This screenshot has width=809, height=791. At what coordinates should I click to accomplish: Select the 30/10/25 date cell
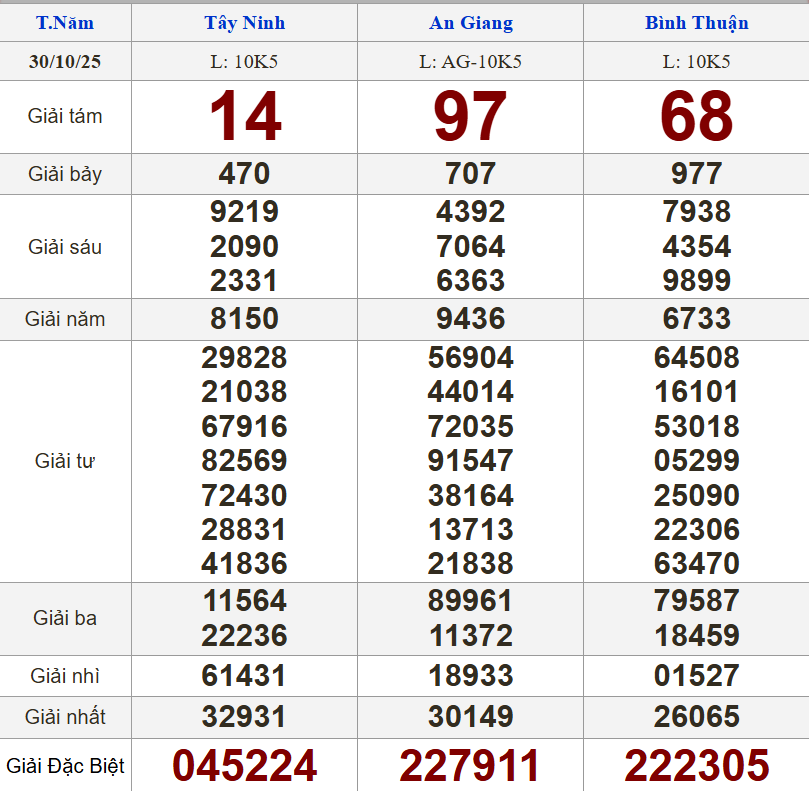tap(65, 62)
